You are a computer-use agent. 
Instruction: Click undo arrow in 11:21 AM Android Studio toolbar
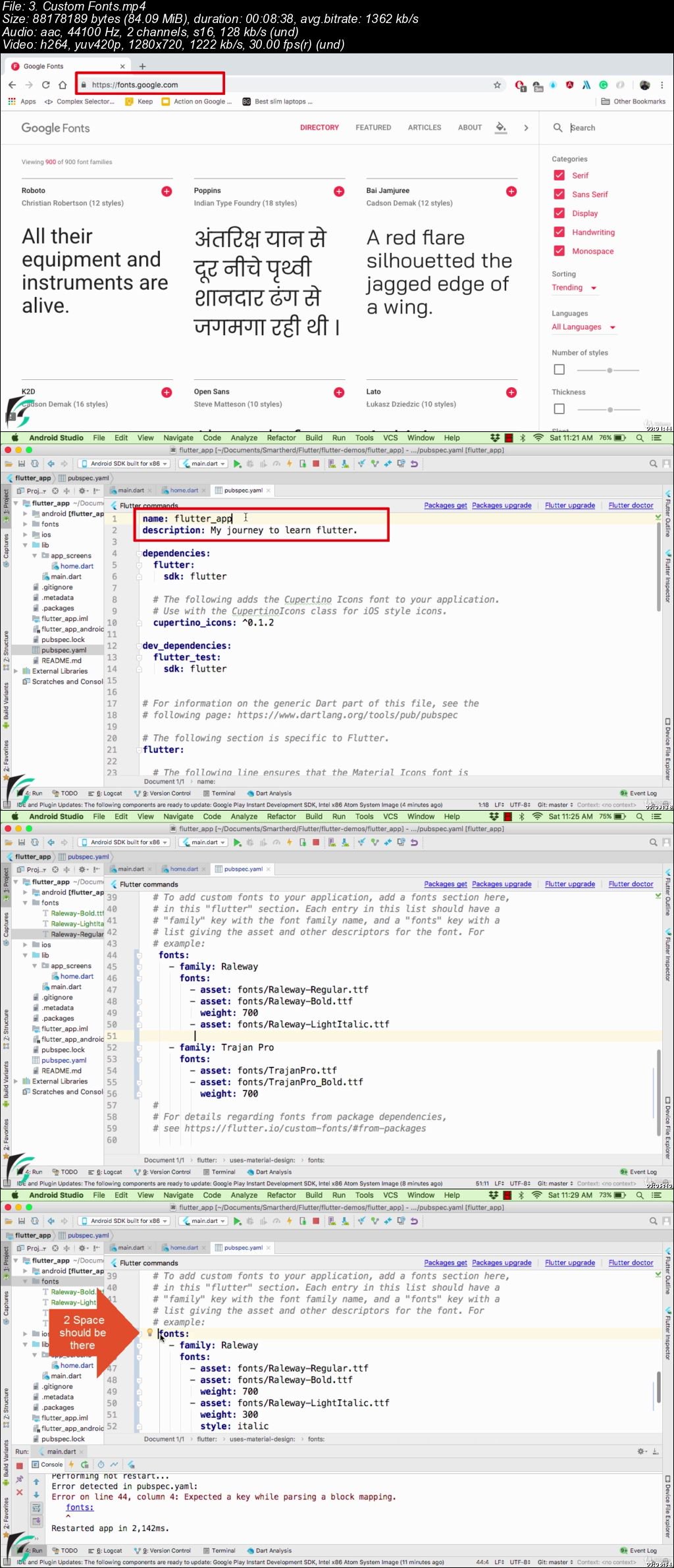point(414,464)
